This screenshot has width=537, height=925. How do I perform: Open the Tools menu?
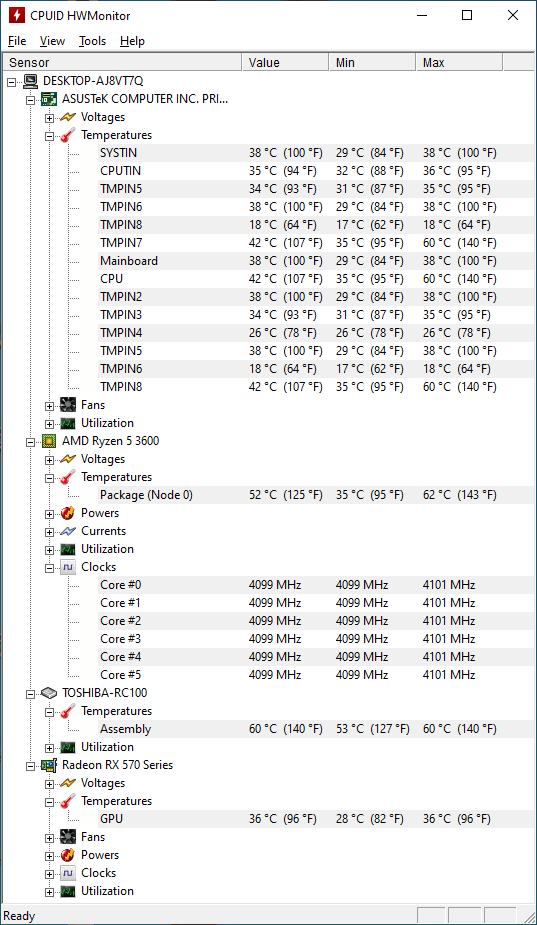point(92,41)
